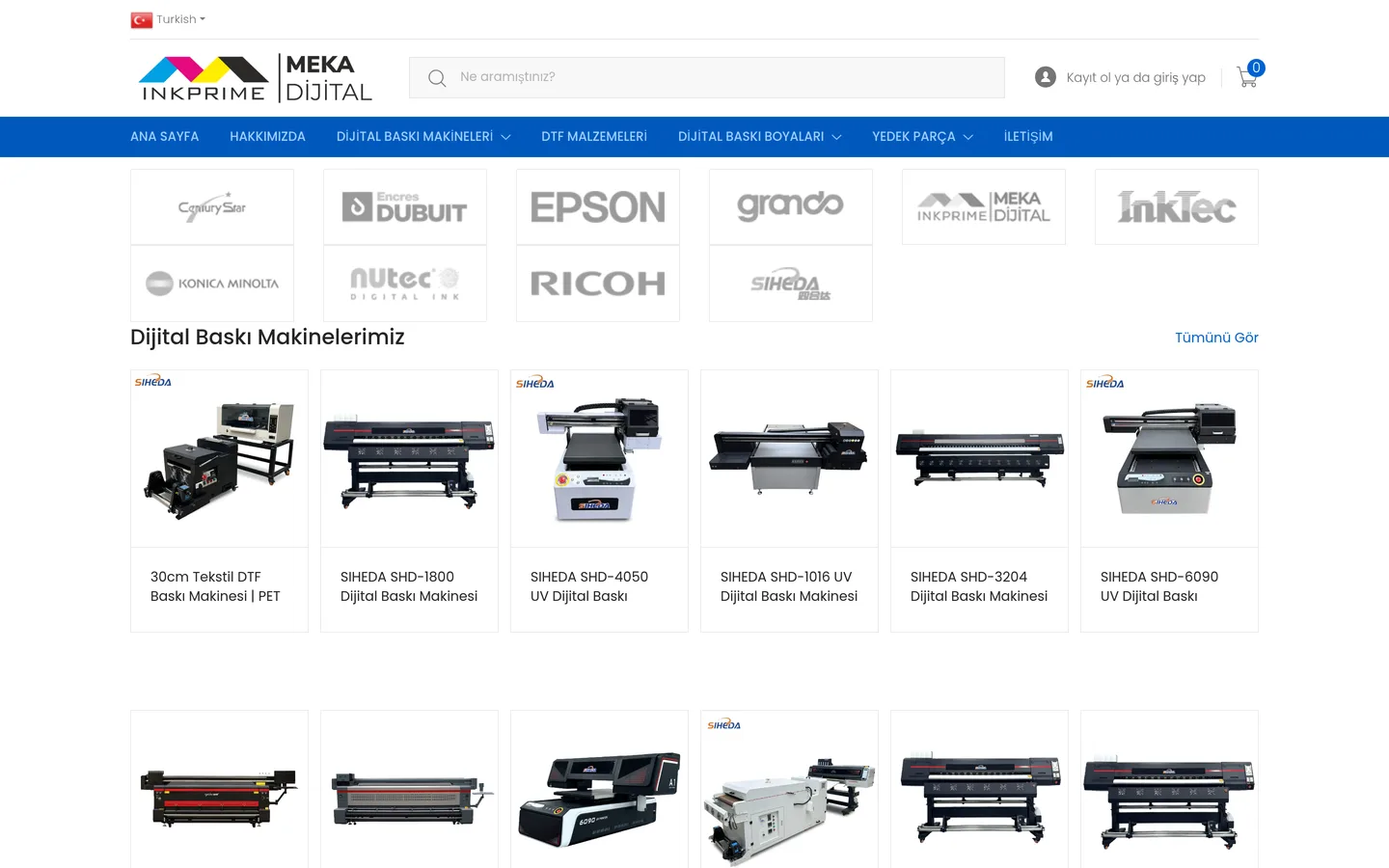Focus the Ne aramıştınız search field
Screen dimensions: 1389x868
tap(707, 77)
